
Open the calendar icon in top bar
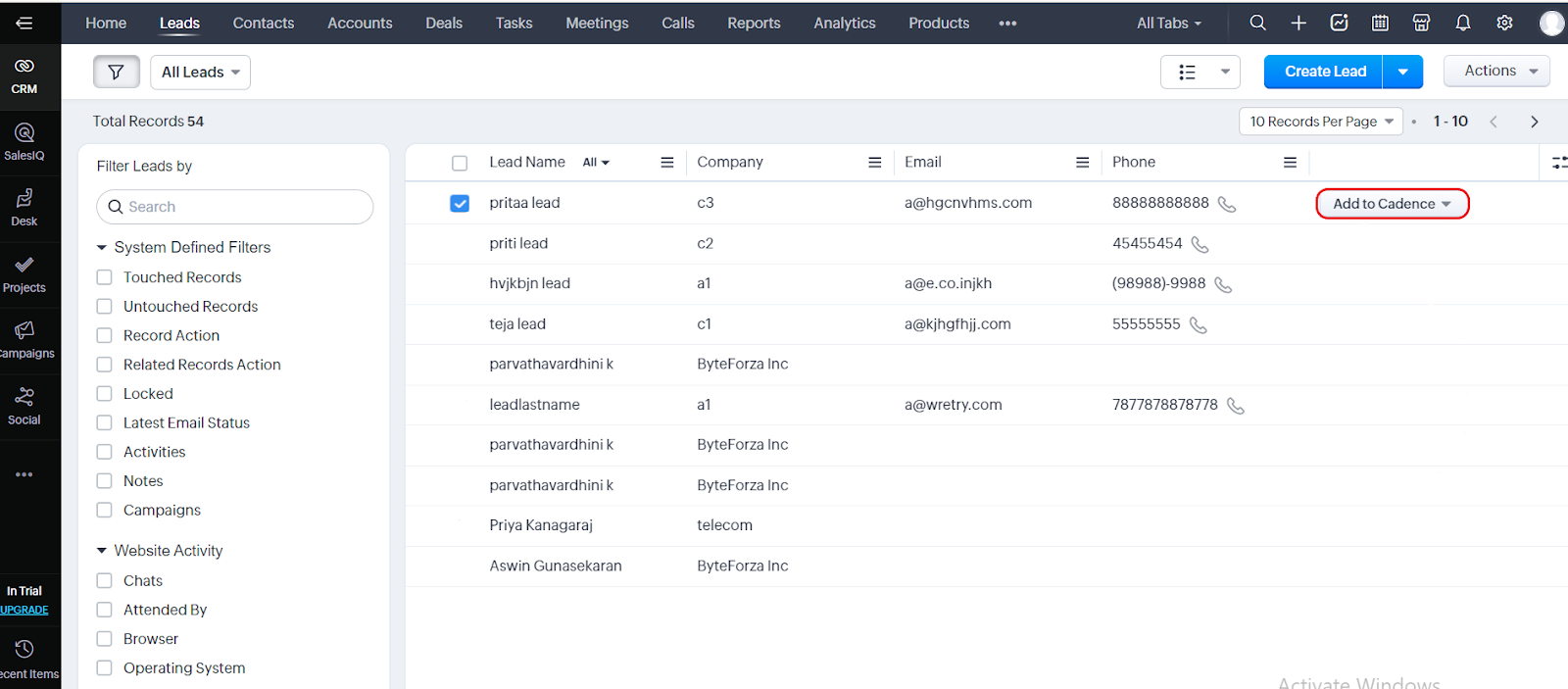point(1380,23)
